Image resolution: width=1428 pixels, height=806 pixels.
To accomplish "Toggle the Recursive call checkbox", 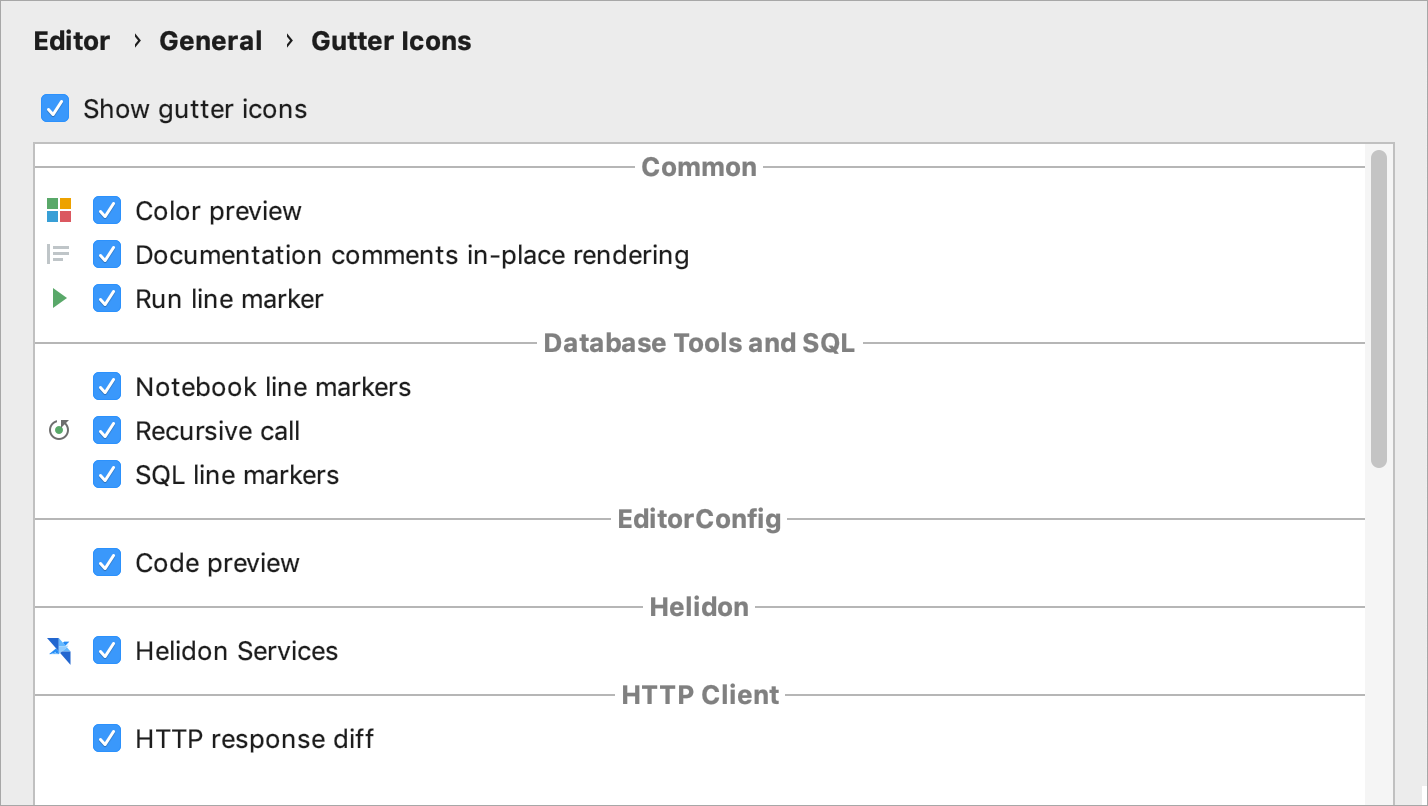I will [107, 430].
